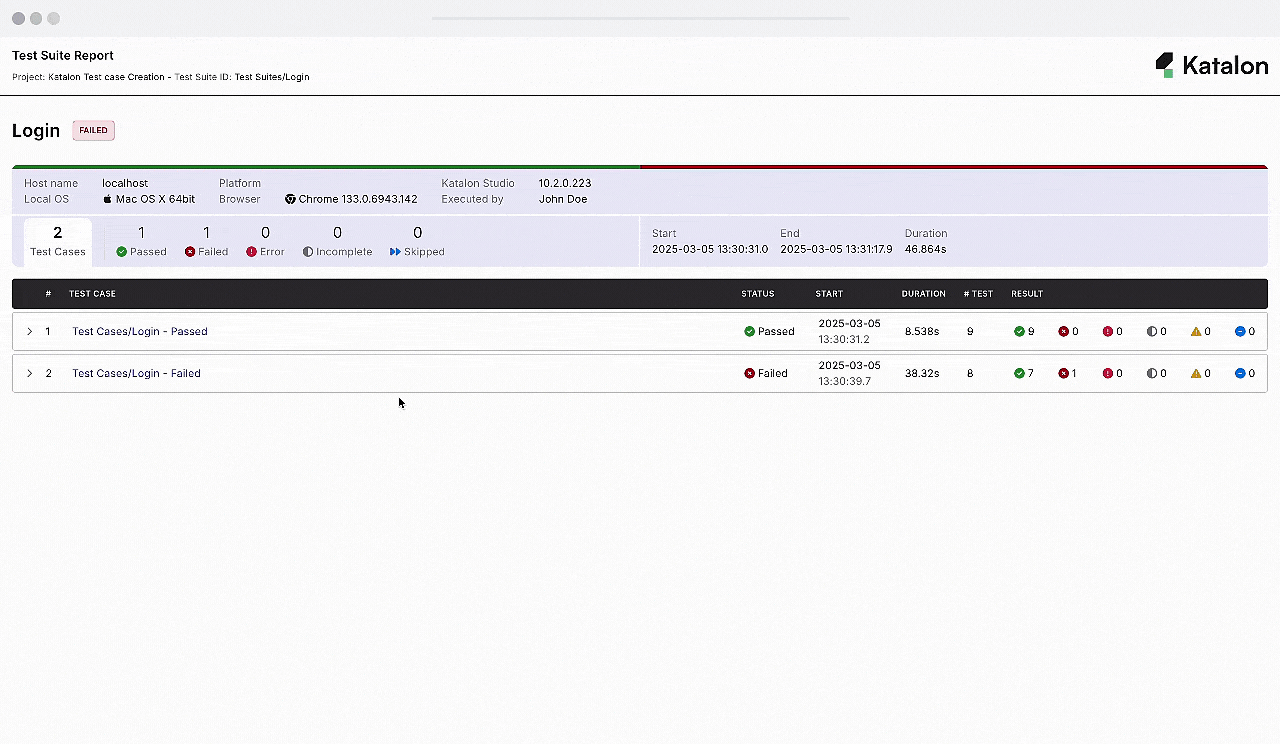Screen dimensions: 1280x744
Task: Filter by 1 Failed summary count
Action: coord(206,242)
